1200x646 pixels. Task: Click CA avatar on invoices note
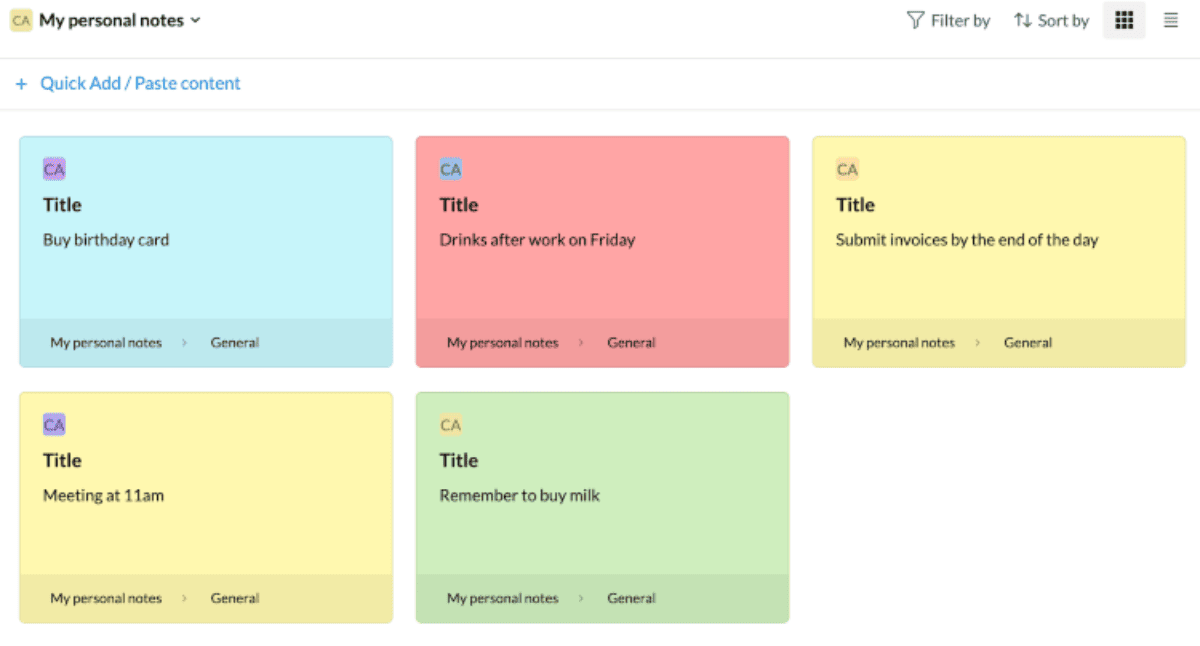tap(847, 169)
